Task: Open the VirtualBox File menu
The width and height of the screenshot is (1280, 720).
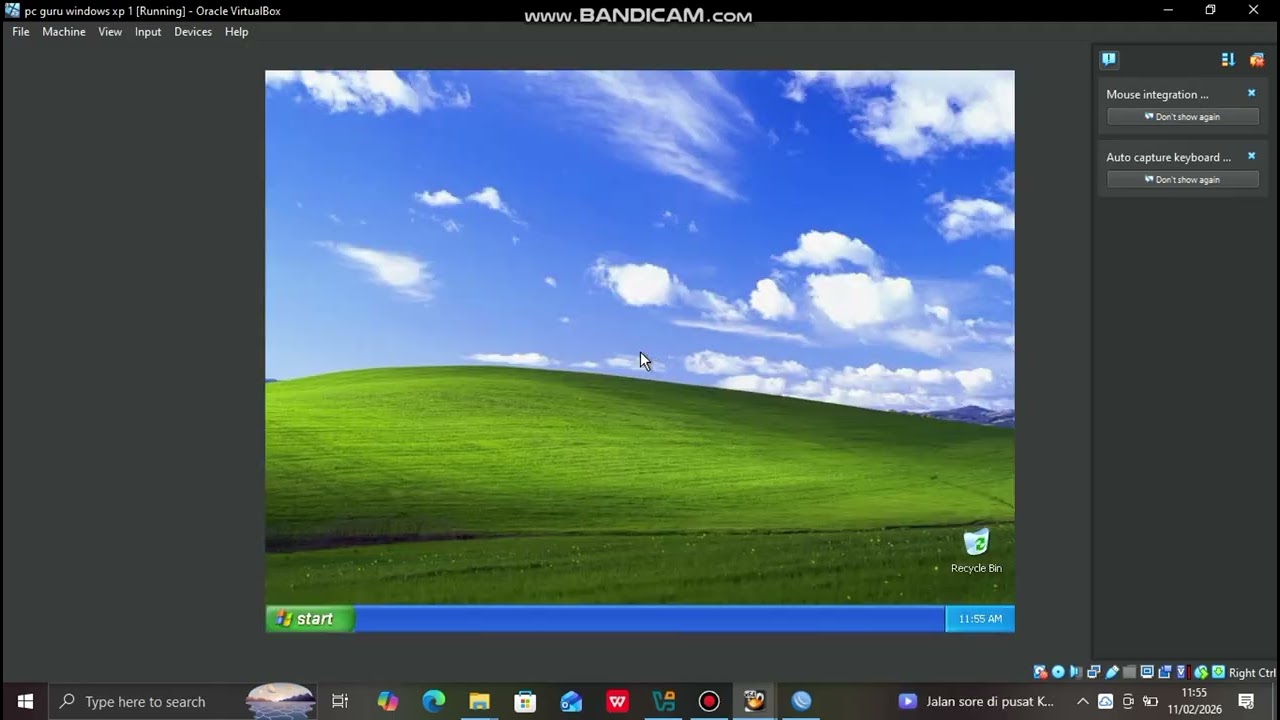Action: pos(21,32)
